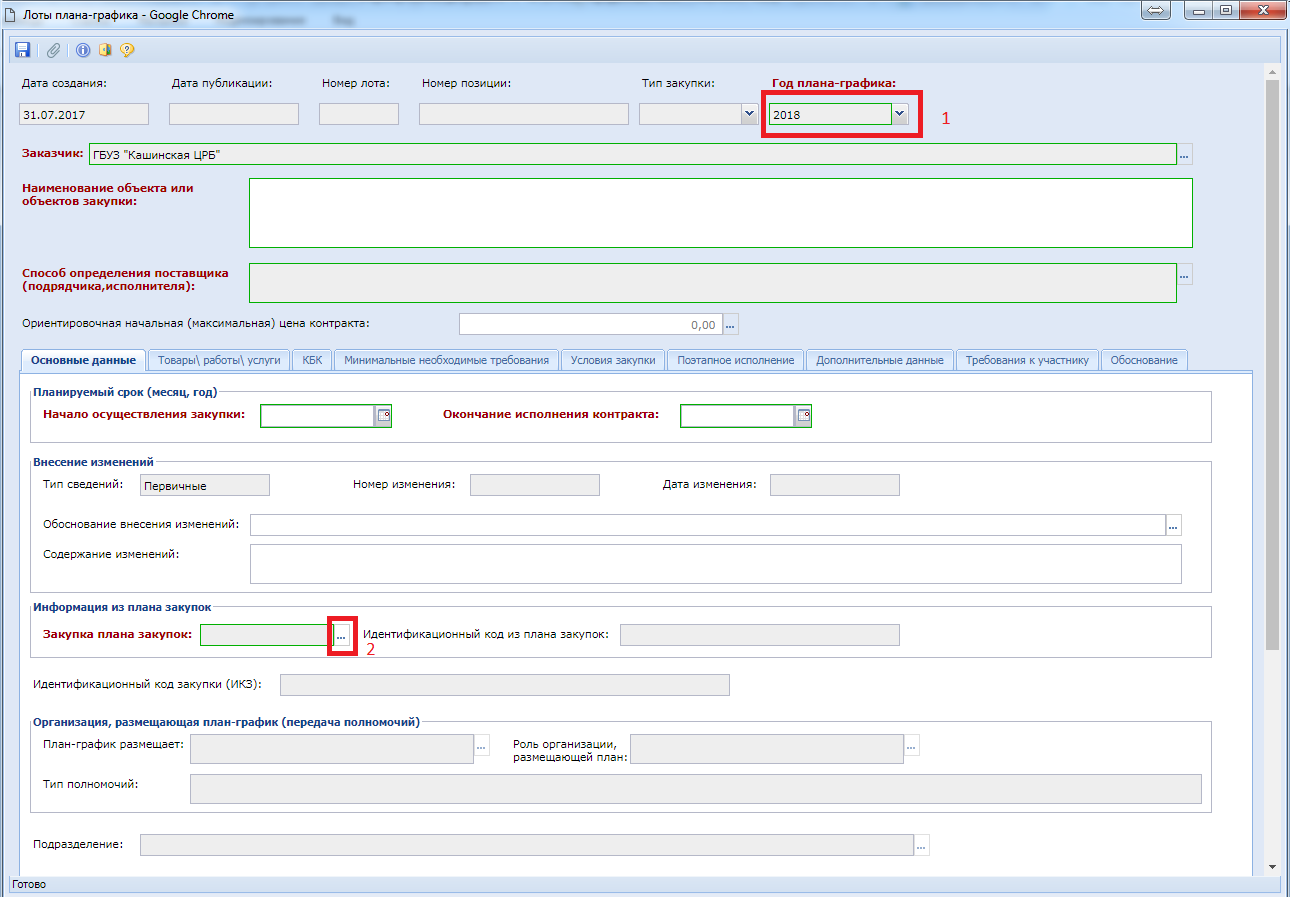Screen dimensions: 1290x897
Task: Open lookup for Закупка плана закупок
Action: click(x=341, y=636)
